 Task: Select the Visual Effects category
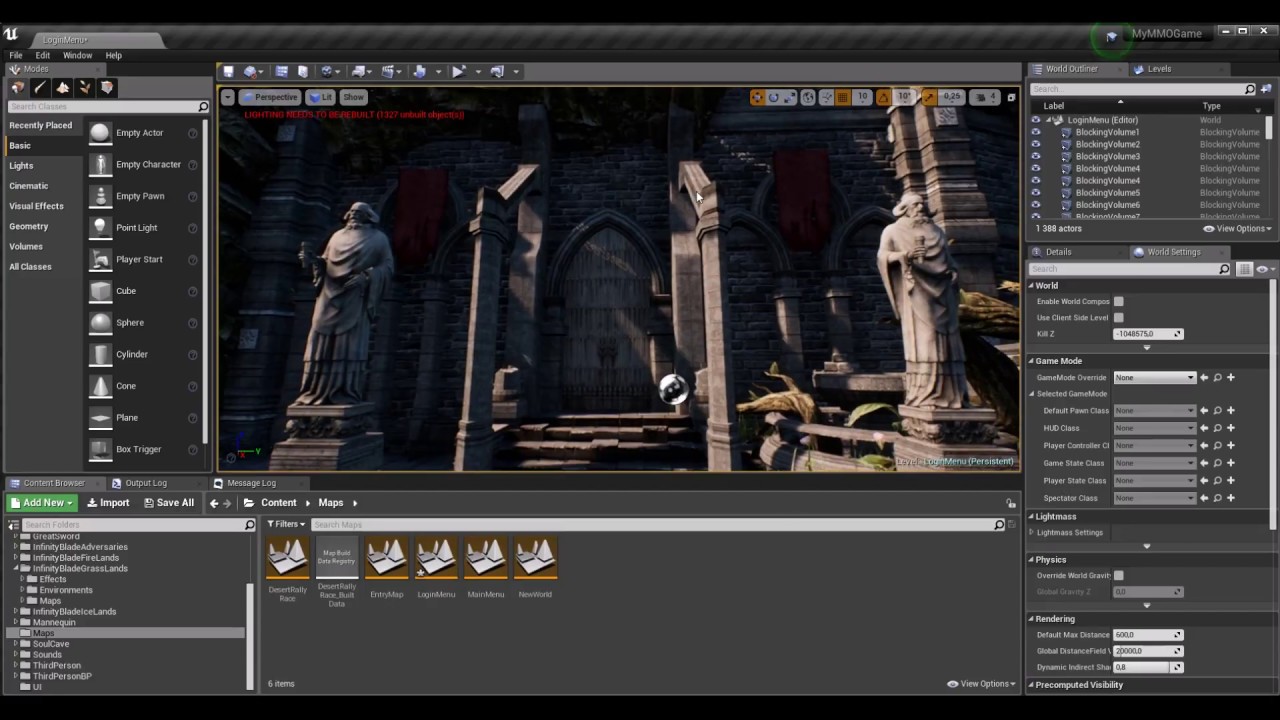coord(36,206)
